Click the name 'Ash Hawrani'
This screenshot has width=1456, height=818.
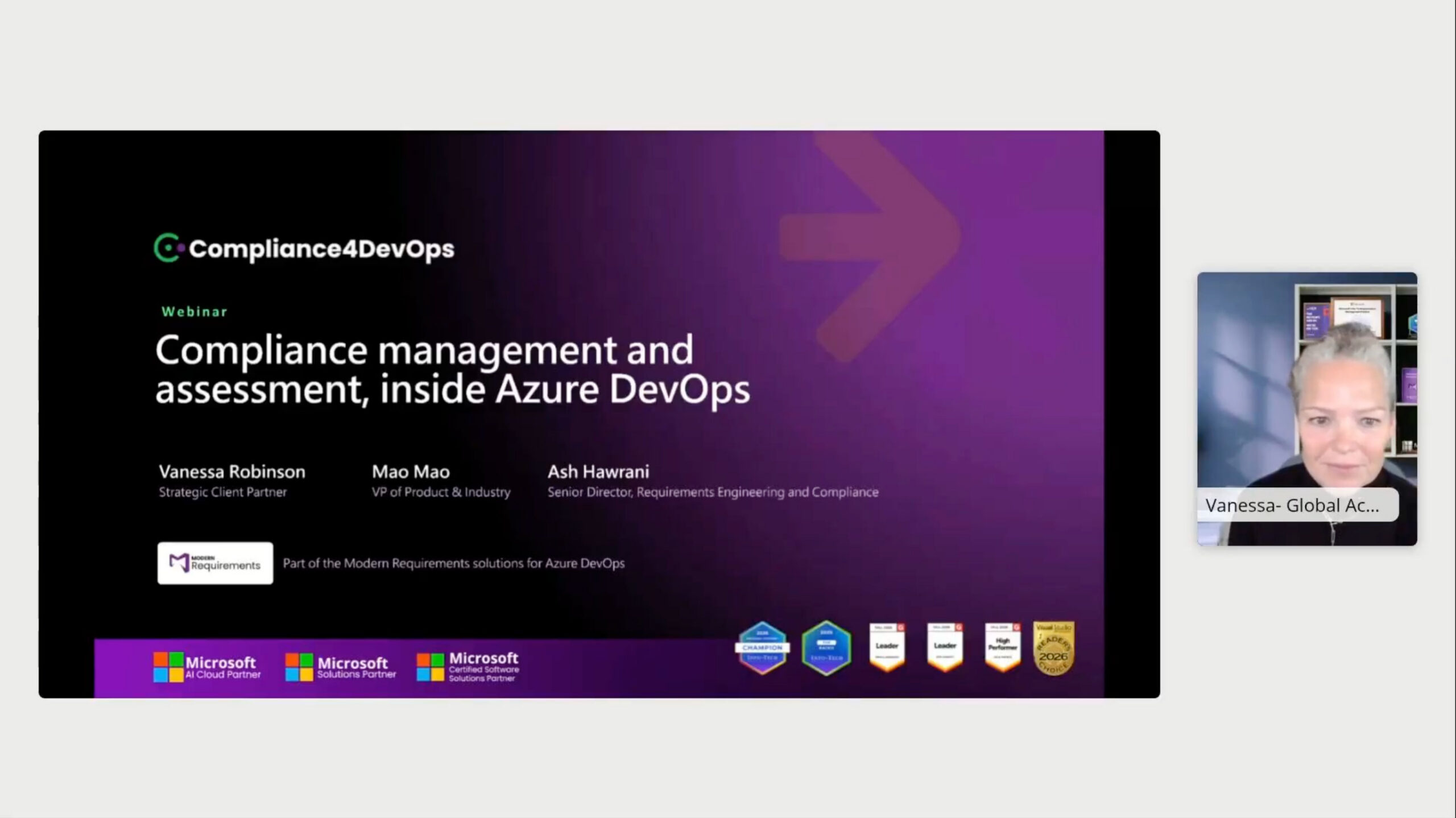(x=598, y=472)
